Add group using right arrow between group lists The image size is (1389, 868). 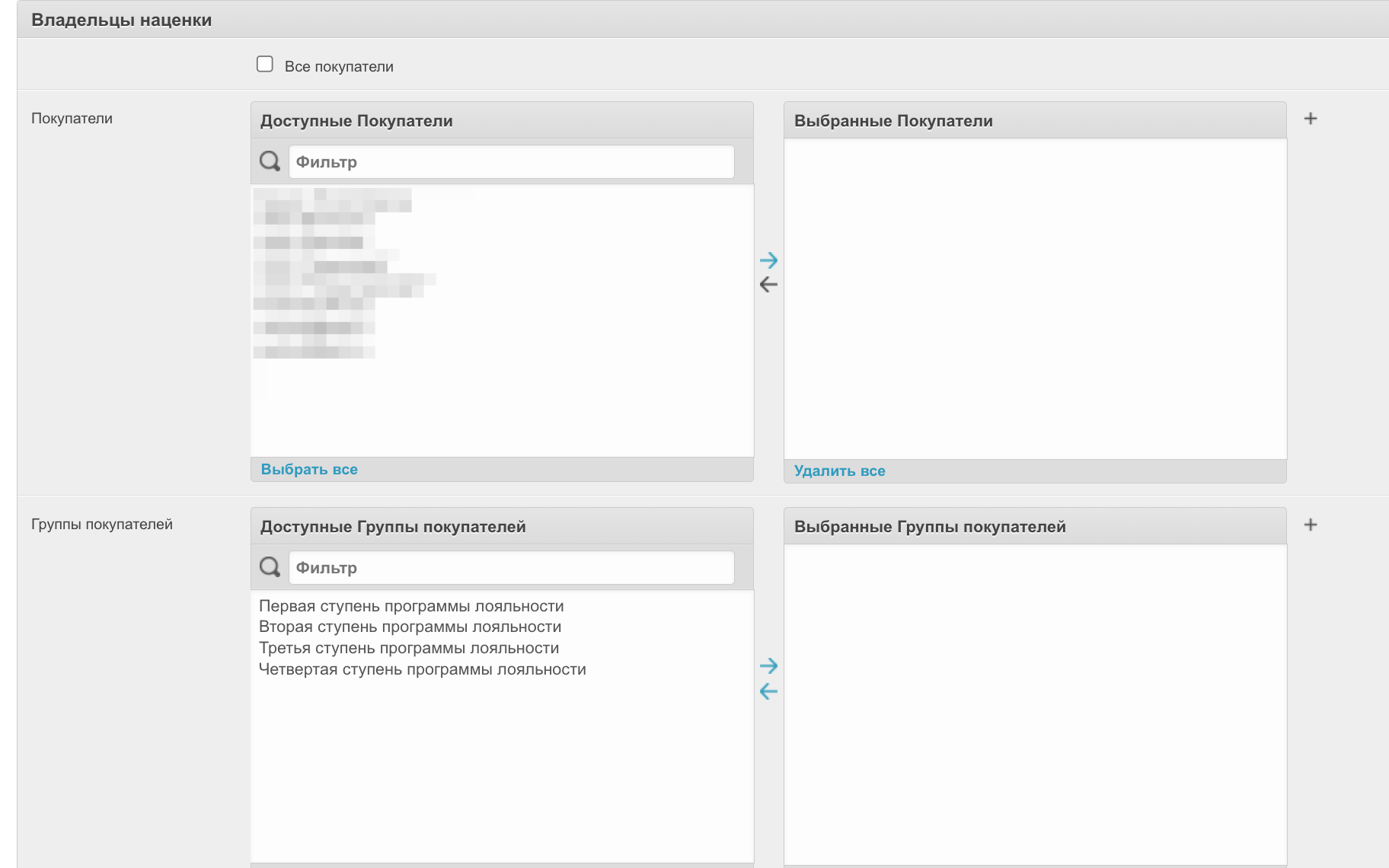point(768,666)
